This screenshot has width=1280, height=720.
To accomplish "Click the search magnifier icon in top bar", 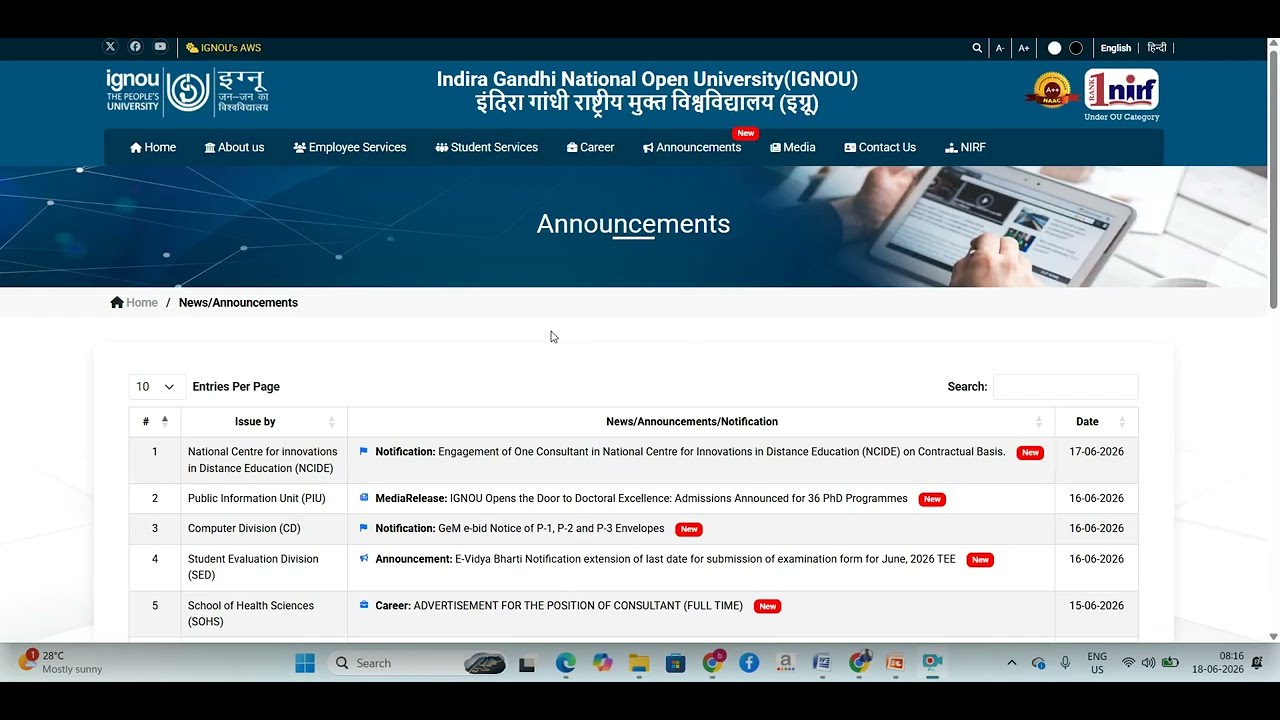I will (x=977, y=48).
